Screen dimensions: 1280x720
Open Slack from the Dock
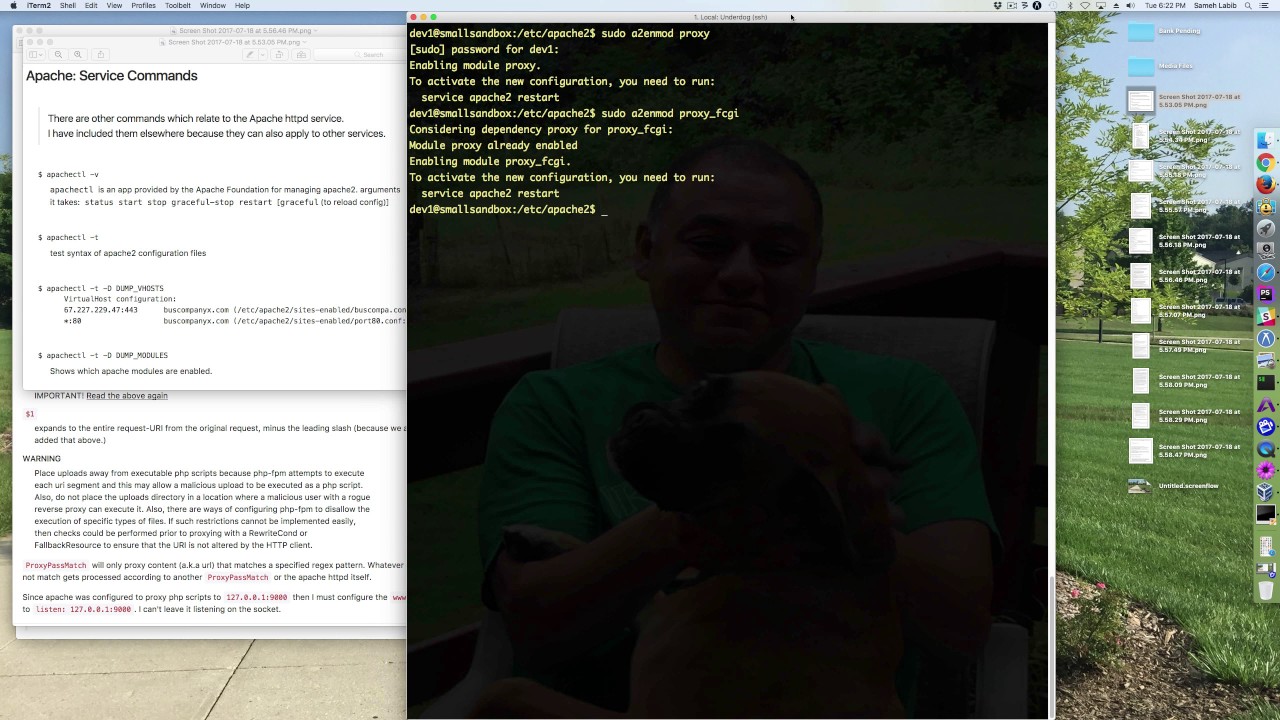[1265, 318]
